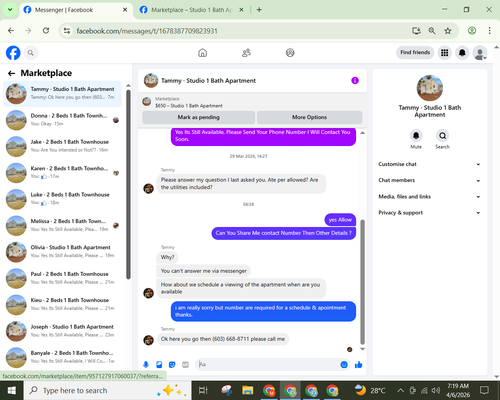Open a new browser tab

pyautogui.click(x=259, y=10)
